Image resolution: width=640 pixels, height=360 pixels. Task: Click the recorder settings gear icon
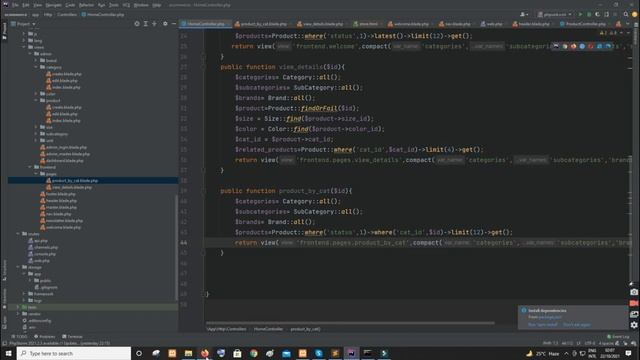coord(634,325)
